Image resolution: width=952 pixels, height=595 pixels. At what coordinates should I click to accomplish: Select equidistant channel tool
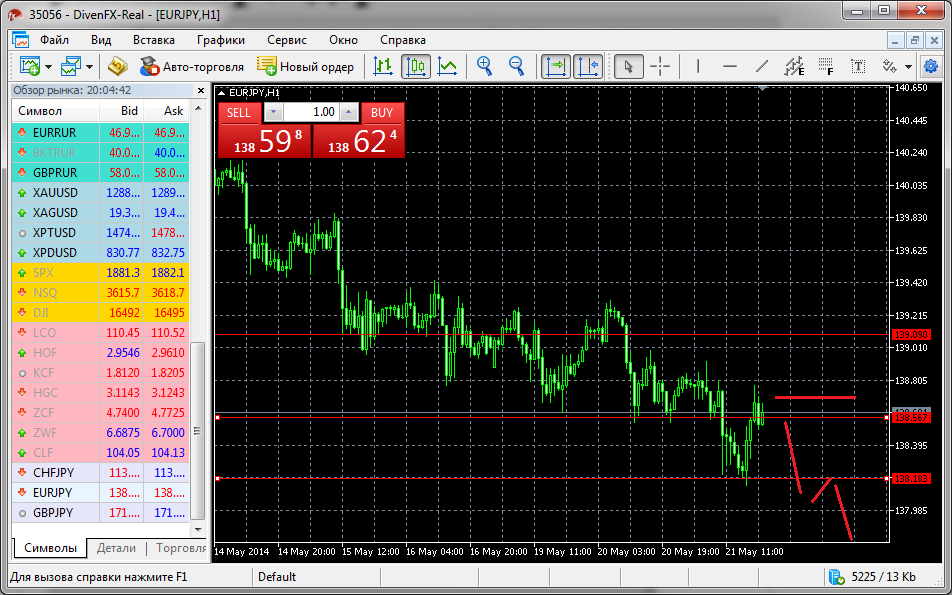pyautogui.click(x=794, y=66)
